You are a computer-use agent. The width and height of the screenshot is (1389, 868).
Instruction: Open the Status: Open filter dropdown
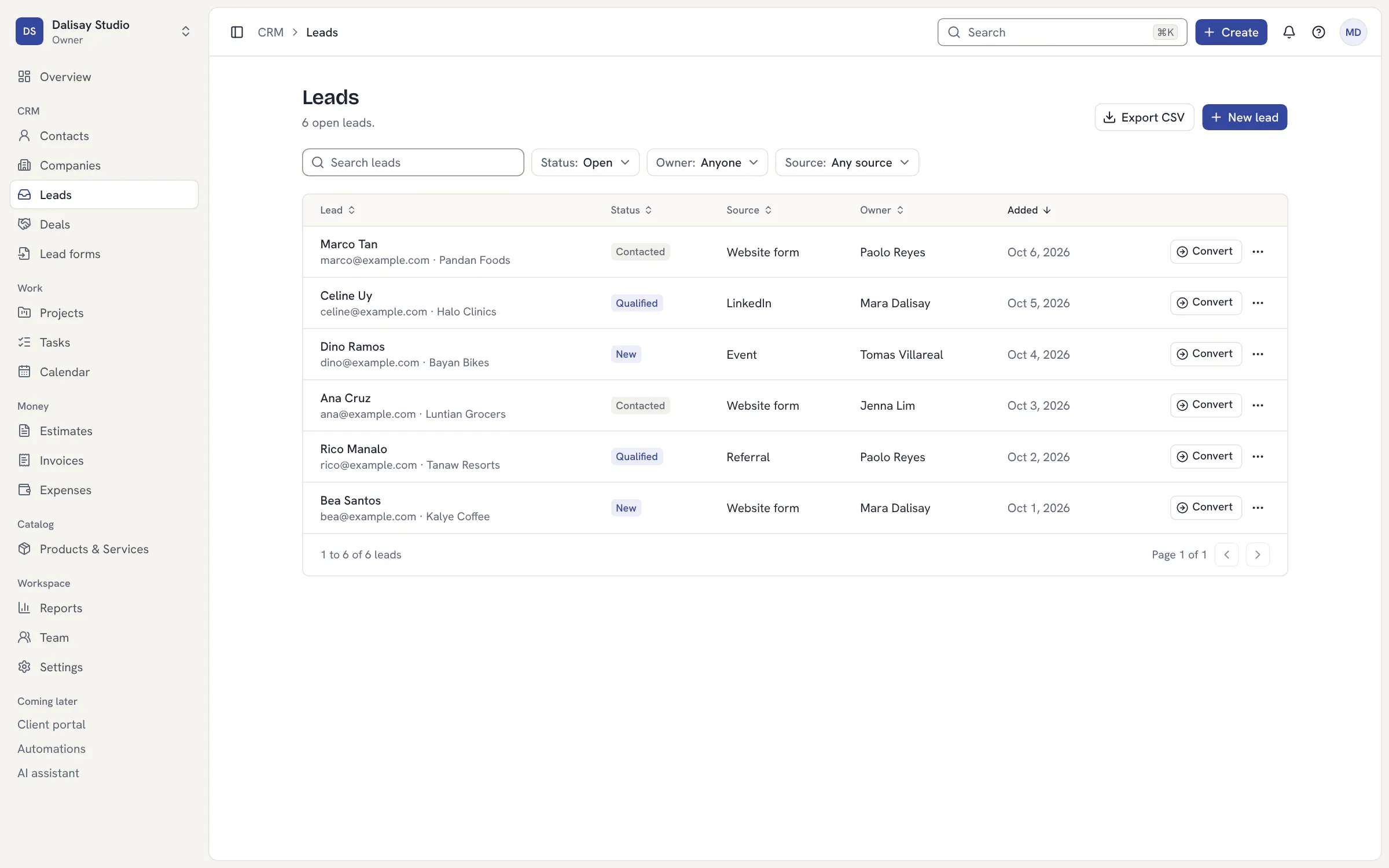(x=585, y=163)
